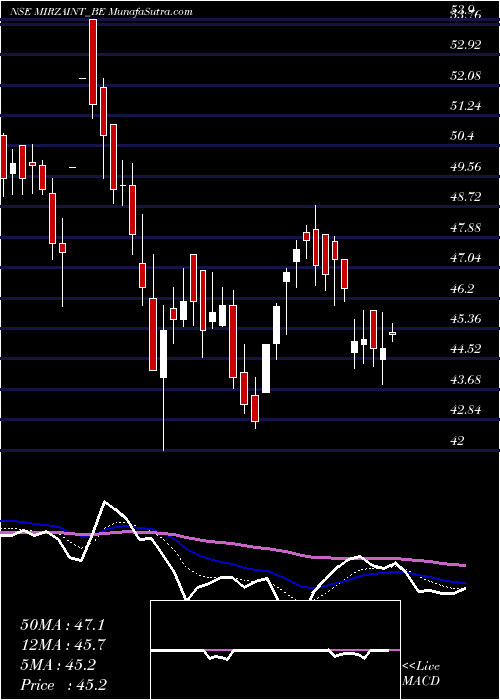Click the 42 price axis label
The height and width of the screenshot is (700, 500).
(458, 441)
